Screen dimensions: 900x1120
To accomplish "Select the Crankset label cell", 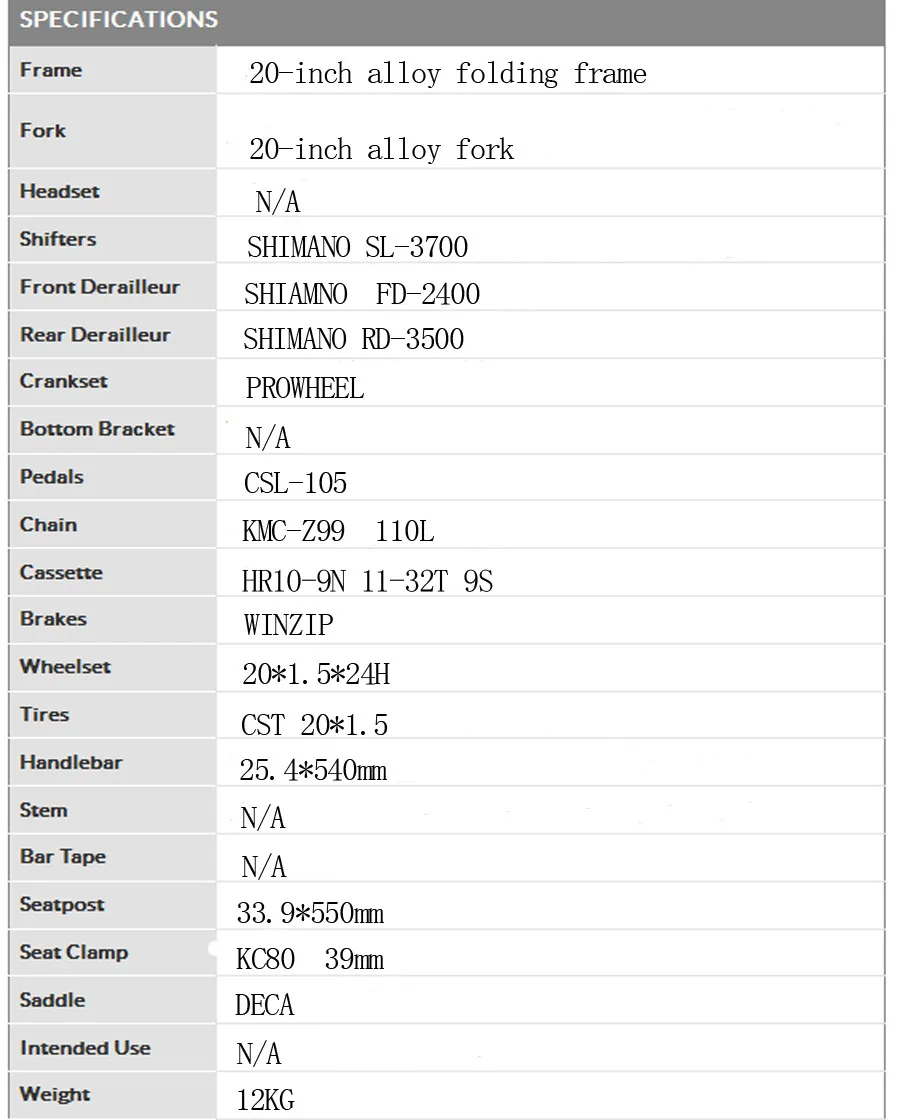I will (x=112, y=382).
